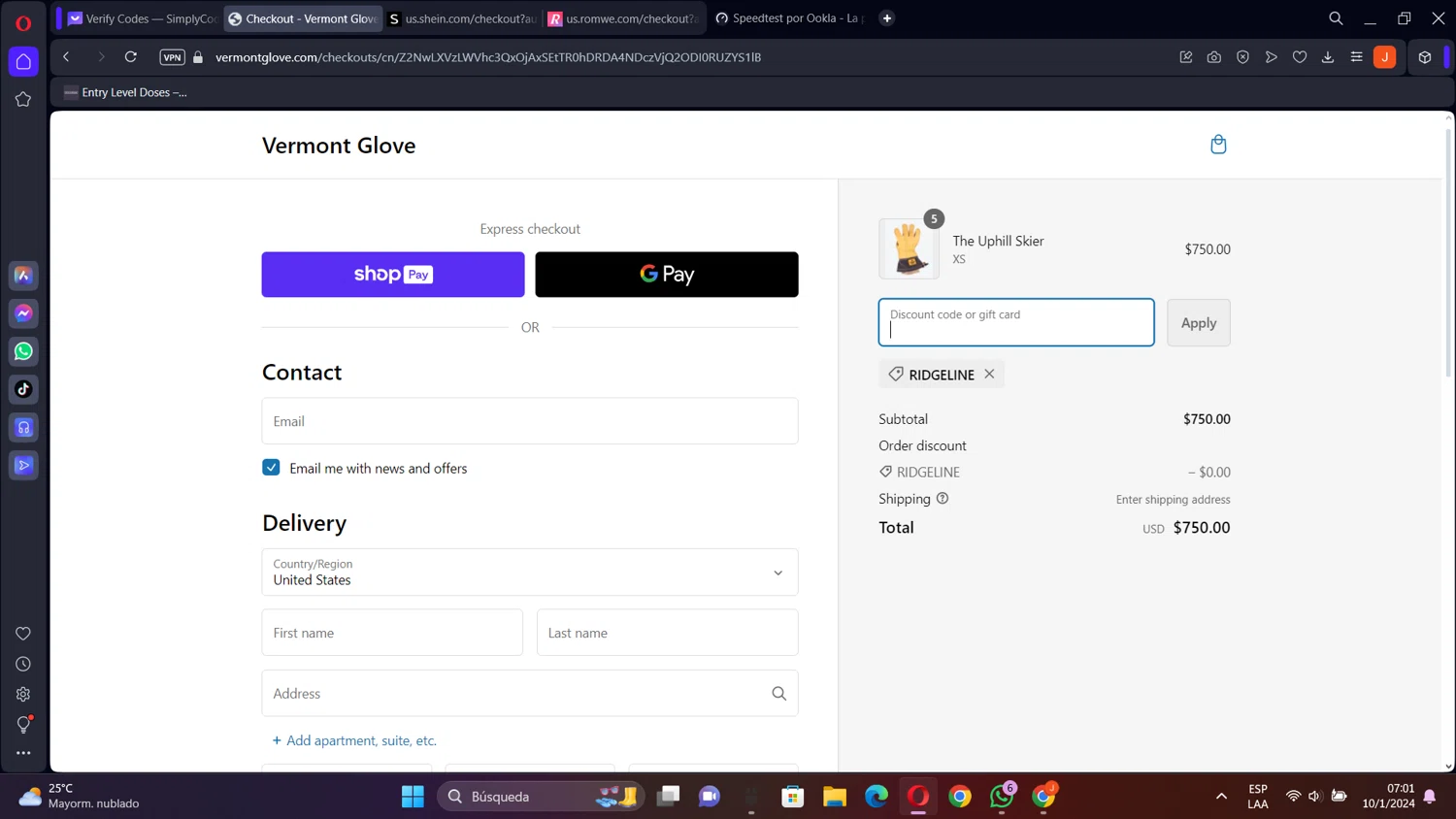The width and height of the screenshot is (1456, 819).
Task: Click the tab search magnifier icon
Action: point(1336,18)
